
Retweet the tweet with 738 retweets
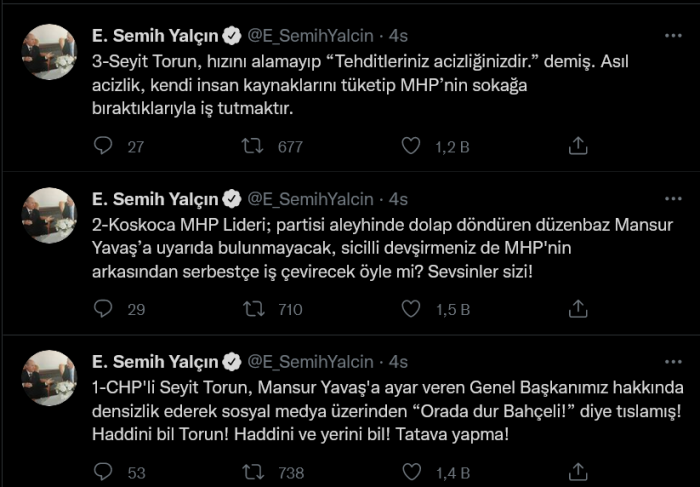coord(254,472)
